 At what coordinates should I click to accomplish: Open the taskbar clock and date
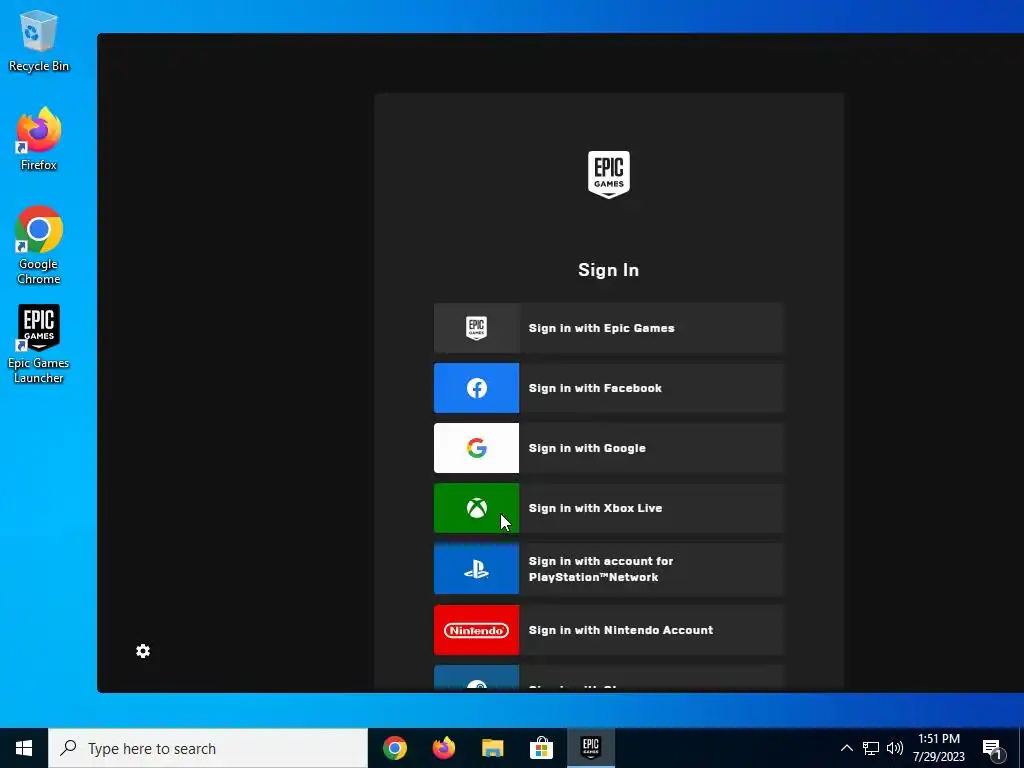point(938,748)
